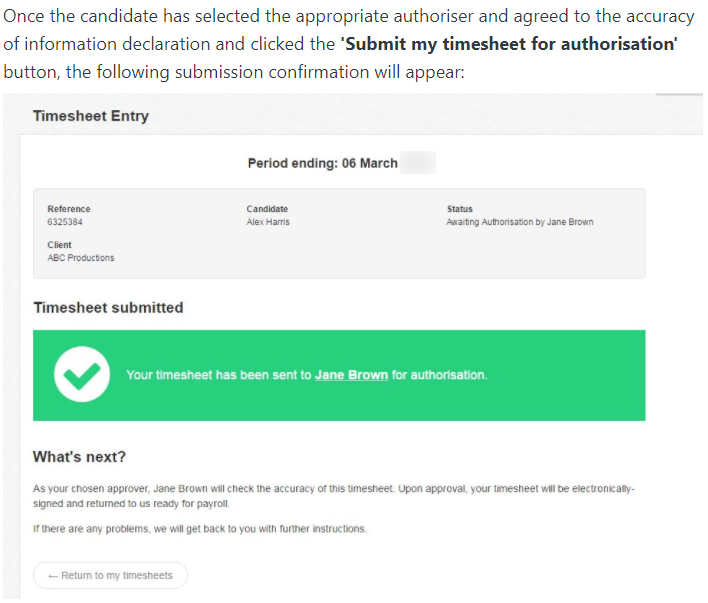Select client name ABC Productions
Image resolution: width=708 pixels, height=603 pixels.
81,258
